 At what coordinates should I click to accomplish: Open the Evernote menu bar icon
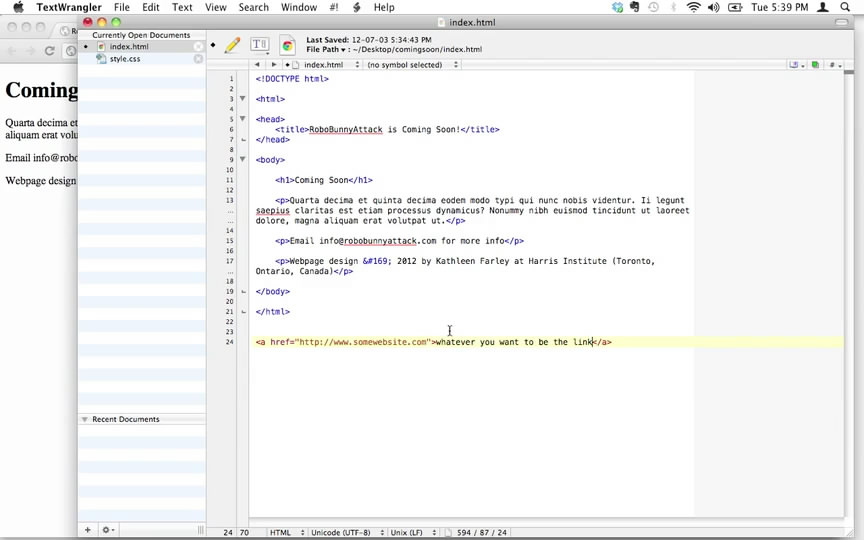coord(635,7)
